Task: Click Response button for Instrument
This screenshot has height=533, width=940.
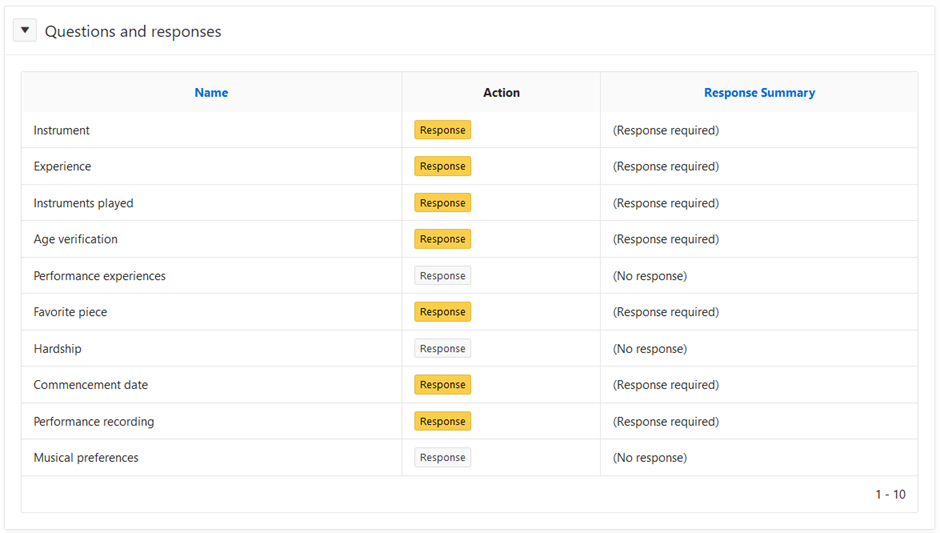Action: point(442,130)
